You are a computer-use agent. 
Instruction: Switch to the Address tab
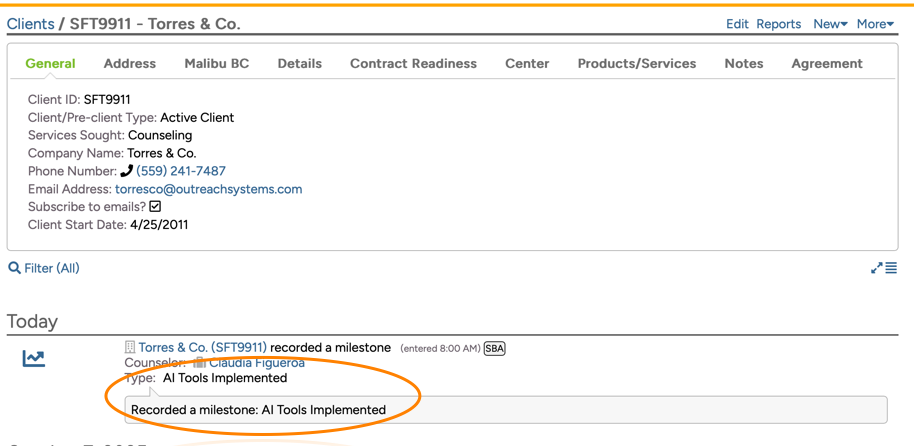click(x=130, y=63)
